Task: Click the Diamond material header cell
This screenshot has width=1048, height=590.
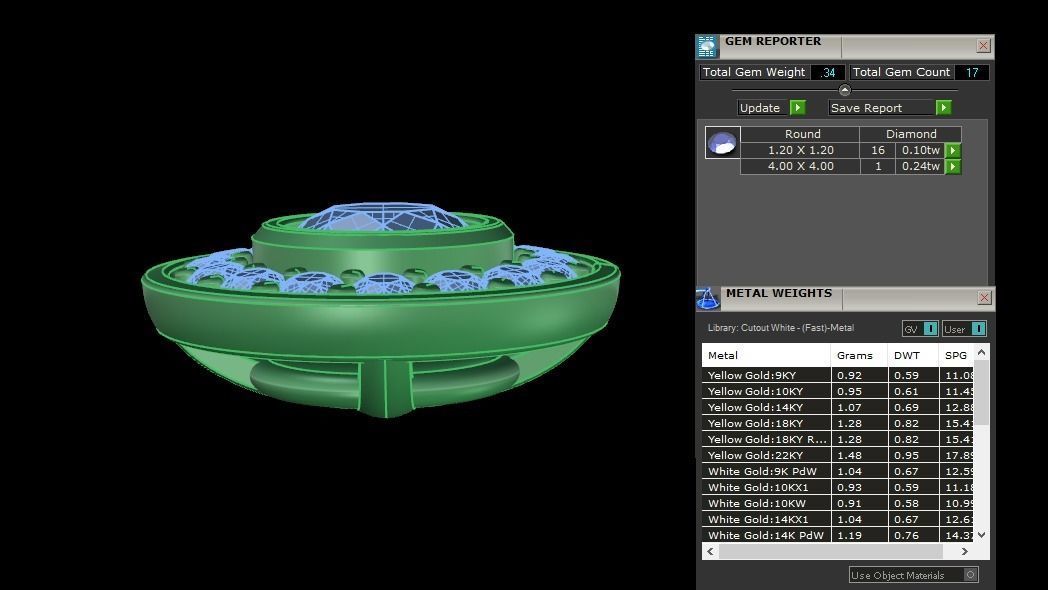Action: [x=911, y=134]
